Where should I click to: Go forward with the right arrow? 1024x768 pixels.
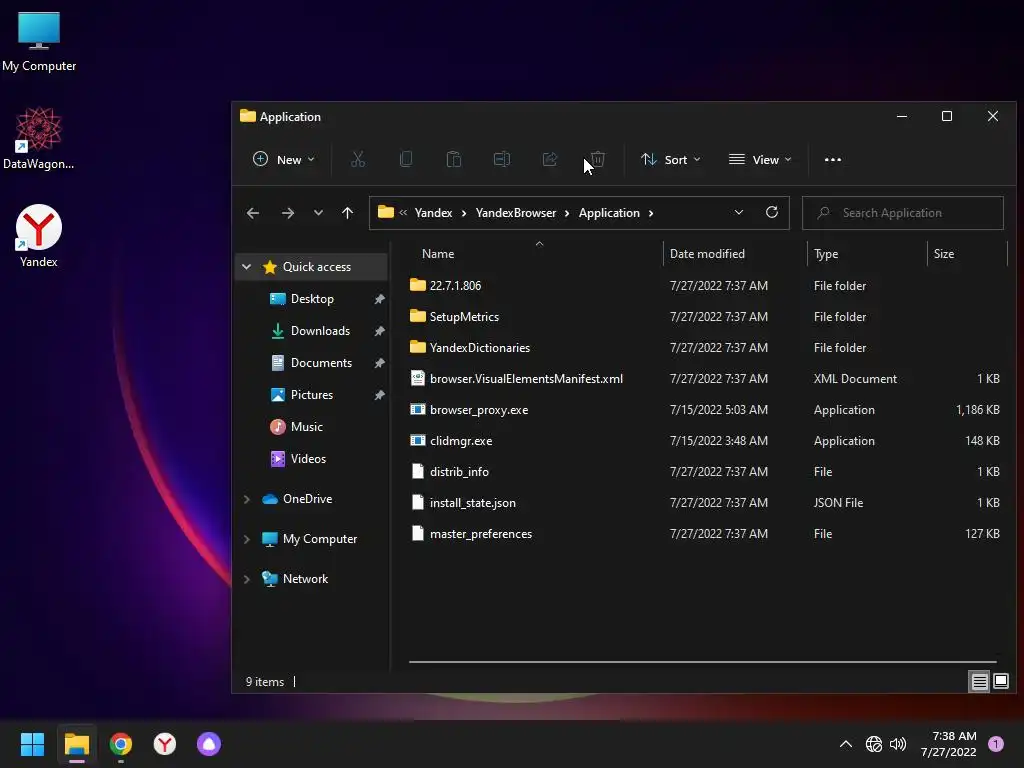(x=287, y=213)
